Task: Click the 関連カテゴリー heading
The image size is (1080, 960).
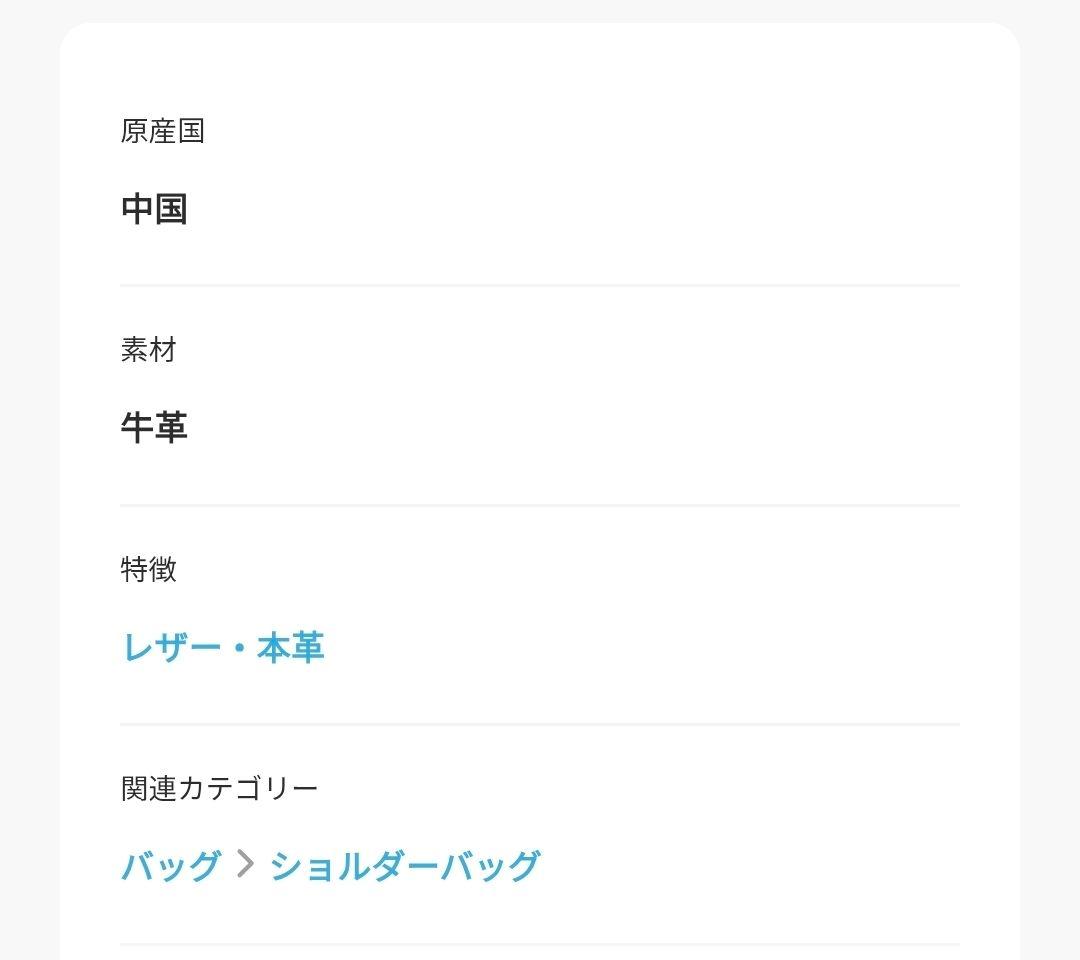Action: (219, 789)
